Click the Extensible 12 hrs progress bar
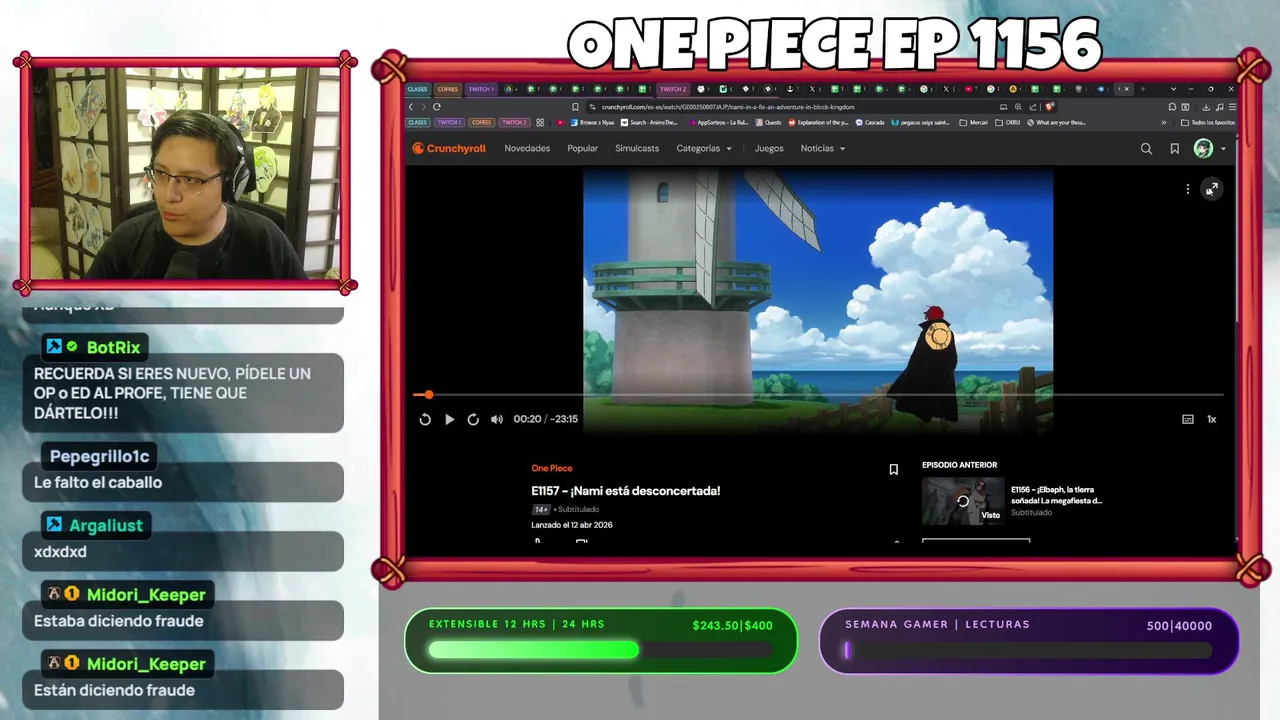The height and width of the screenshot is (720, 1280). pos(600,650)
